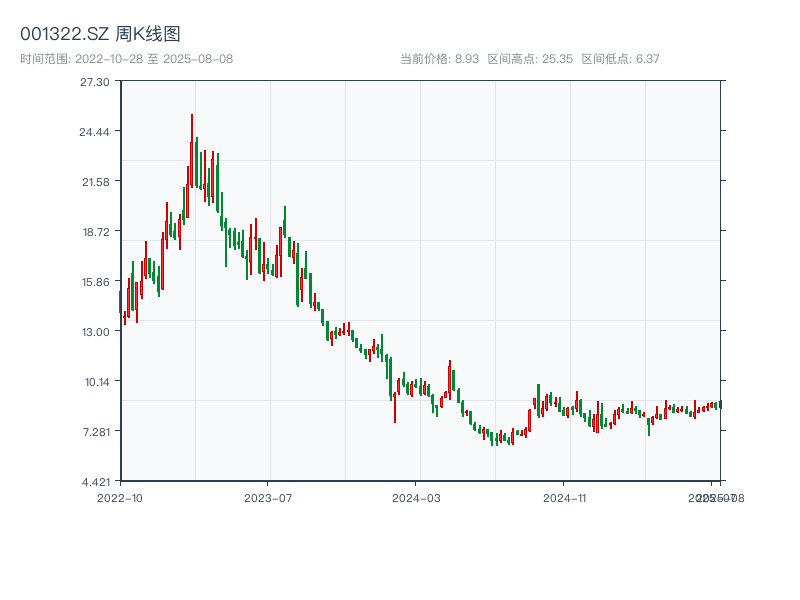Click the 13.00 y-axis value
The height and width of the screenshot is (600, 800).
pos(95,333)
